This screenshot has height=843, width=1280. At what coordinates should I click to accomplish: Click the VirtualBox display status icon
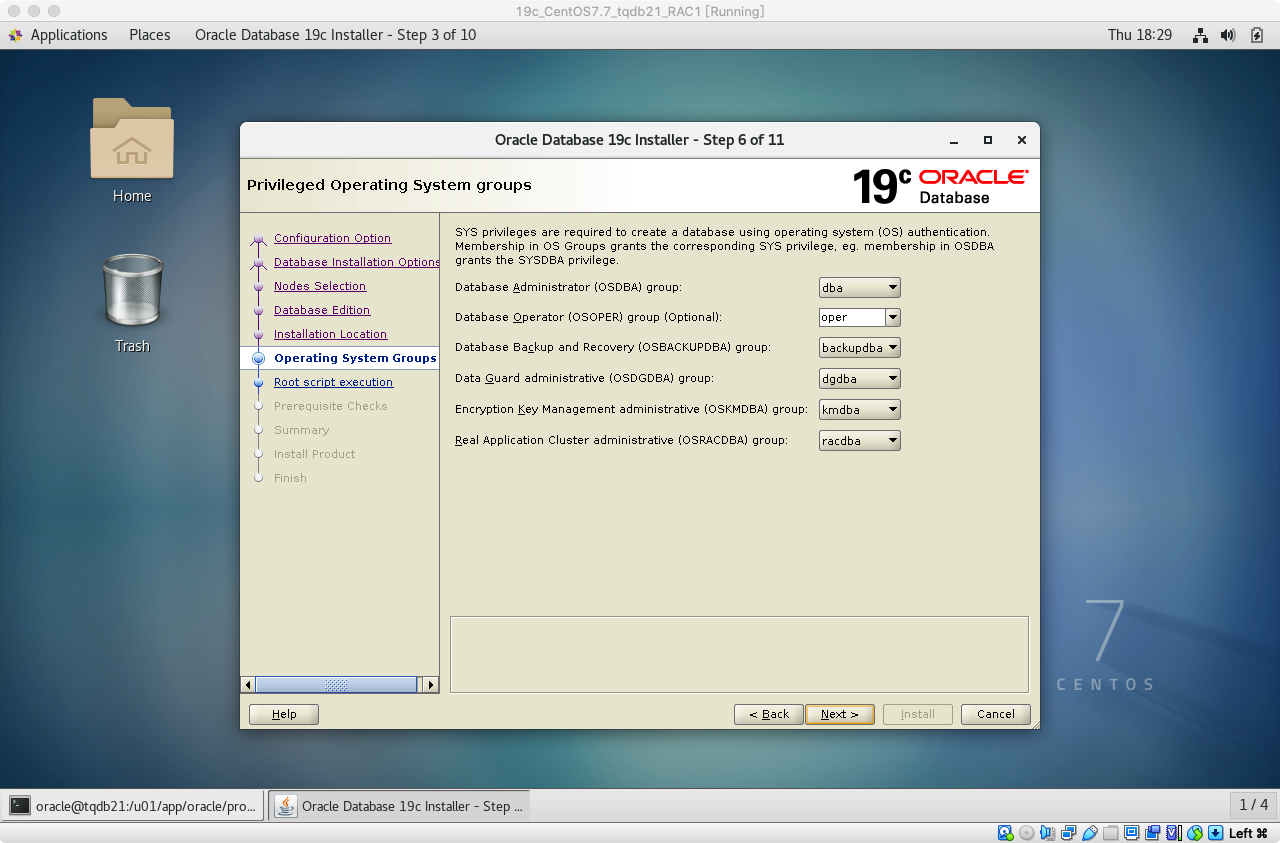pos(1132,833)
